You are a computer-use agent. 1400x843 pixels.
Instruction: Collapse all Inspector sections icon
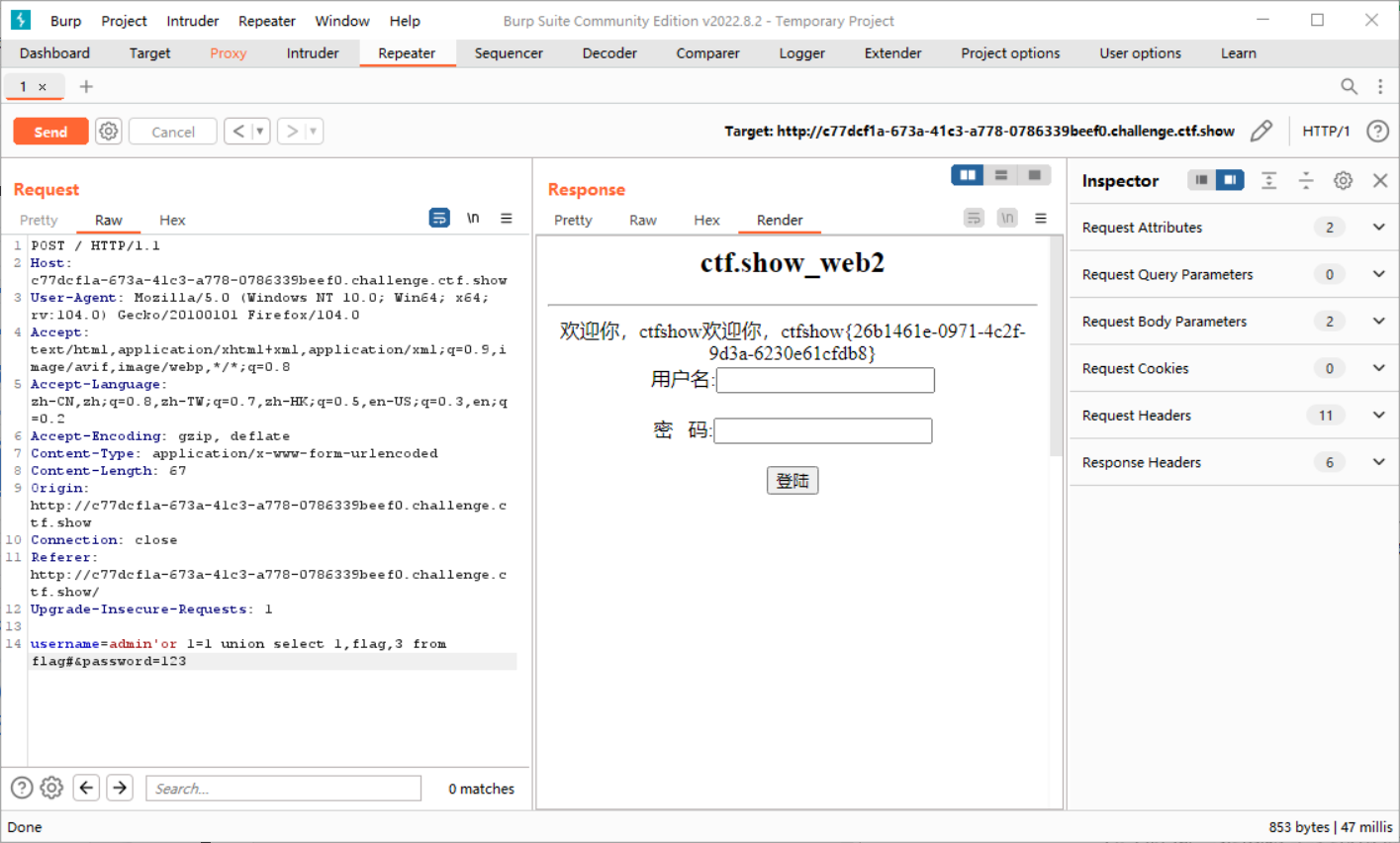point(1306,180)
